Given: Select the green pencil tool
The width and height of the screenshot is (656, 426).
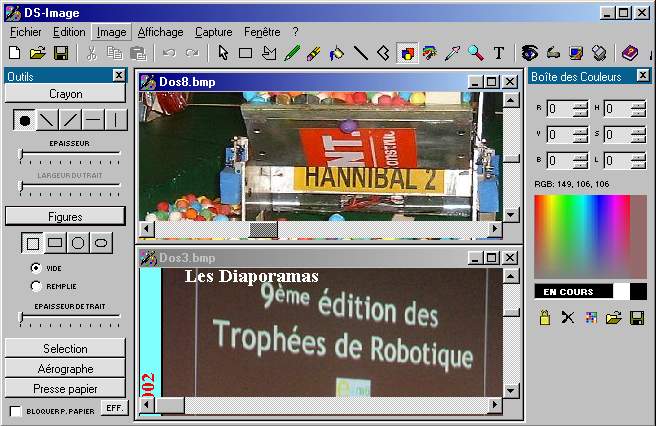Looking at the screenshot, I should coord(292,53).
